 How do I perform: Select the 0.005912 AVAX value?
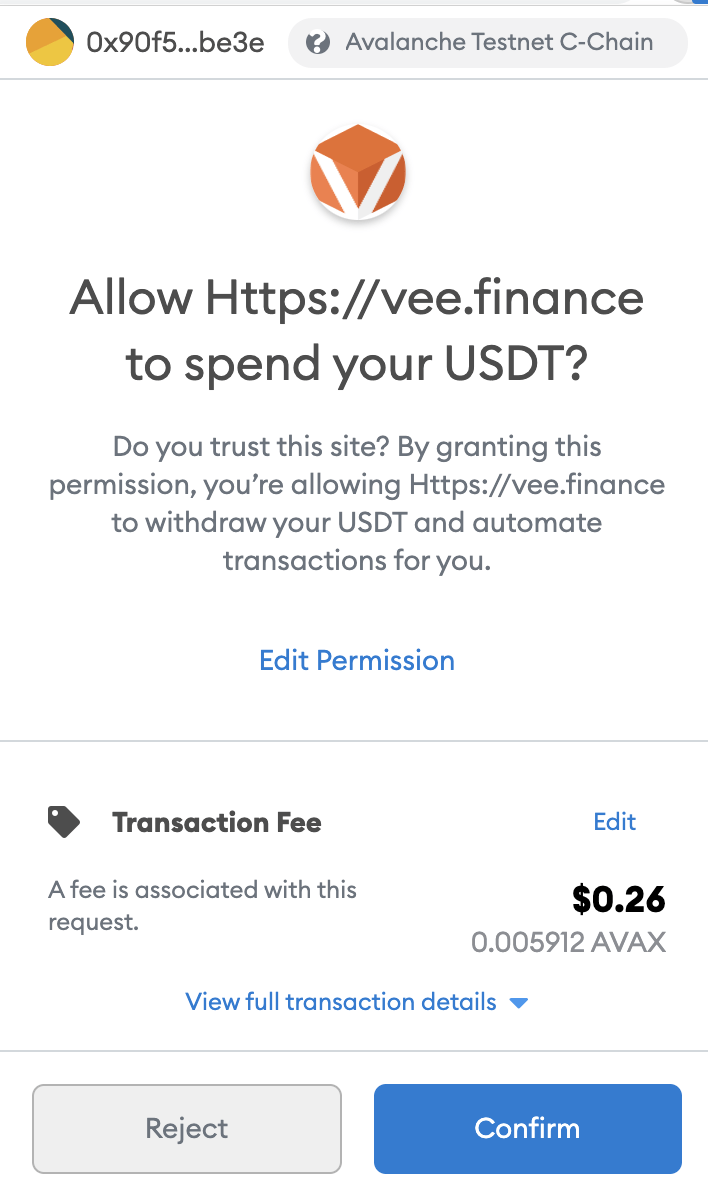click(569, 941)
